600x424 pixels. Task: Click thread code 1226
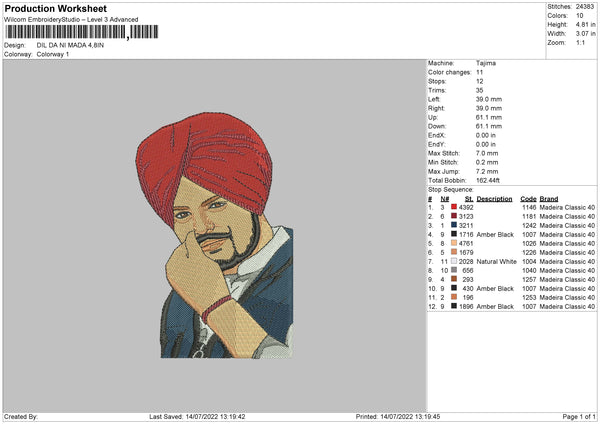point(529,253)
